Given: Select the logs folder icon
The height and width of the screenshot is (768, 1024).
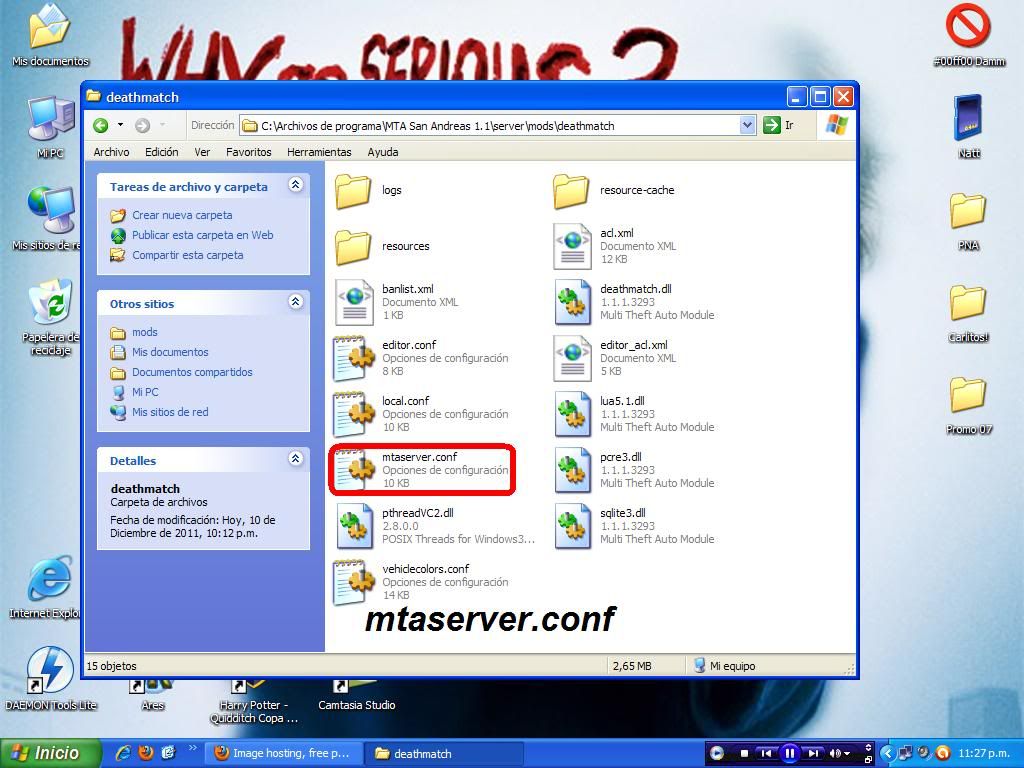Looking at the screenshot, I should click(353, 191).
